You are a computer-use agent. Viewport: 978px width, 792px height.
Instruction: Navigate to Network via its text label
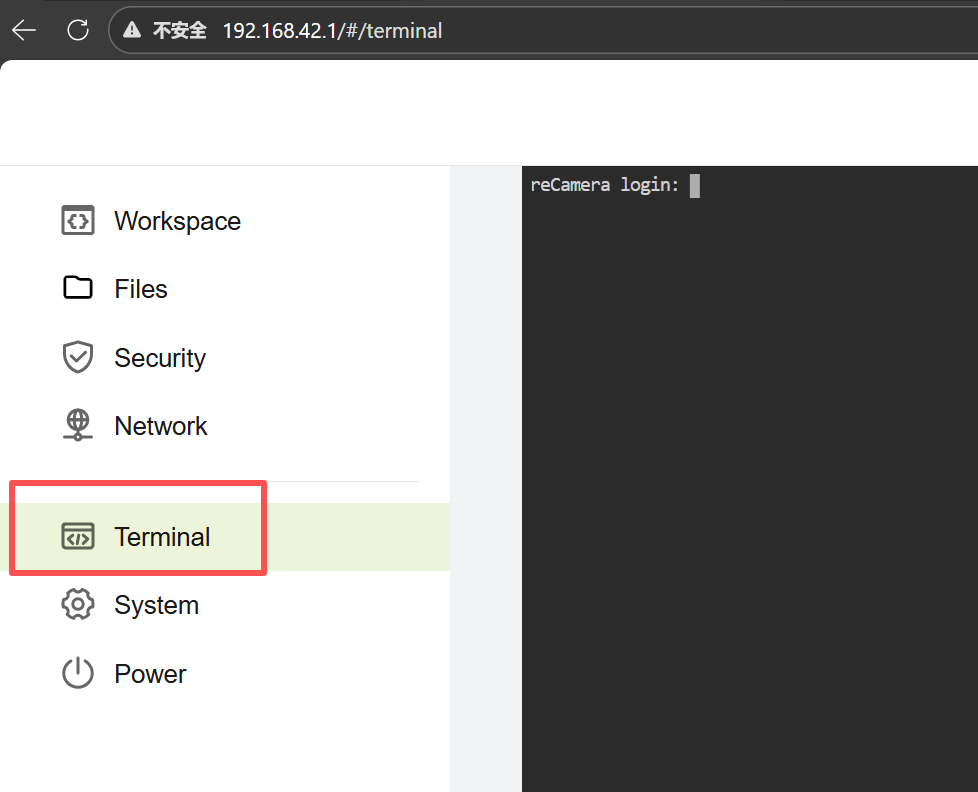point(161,426)
